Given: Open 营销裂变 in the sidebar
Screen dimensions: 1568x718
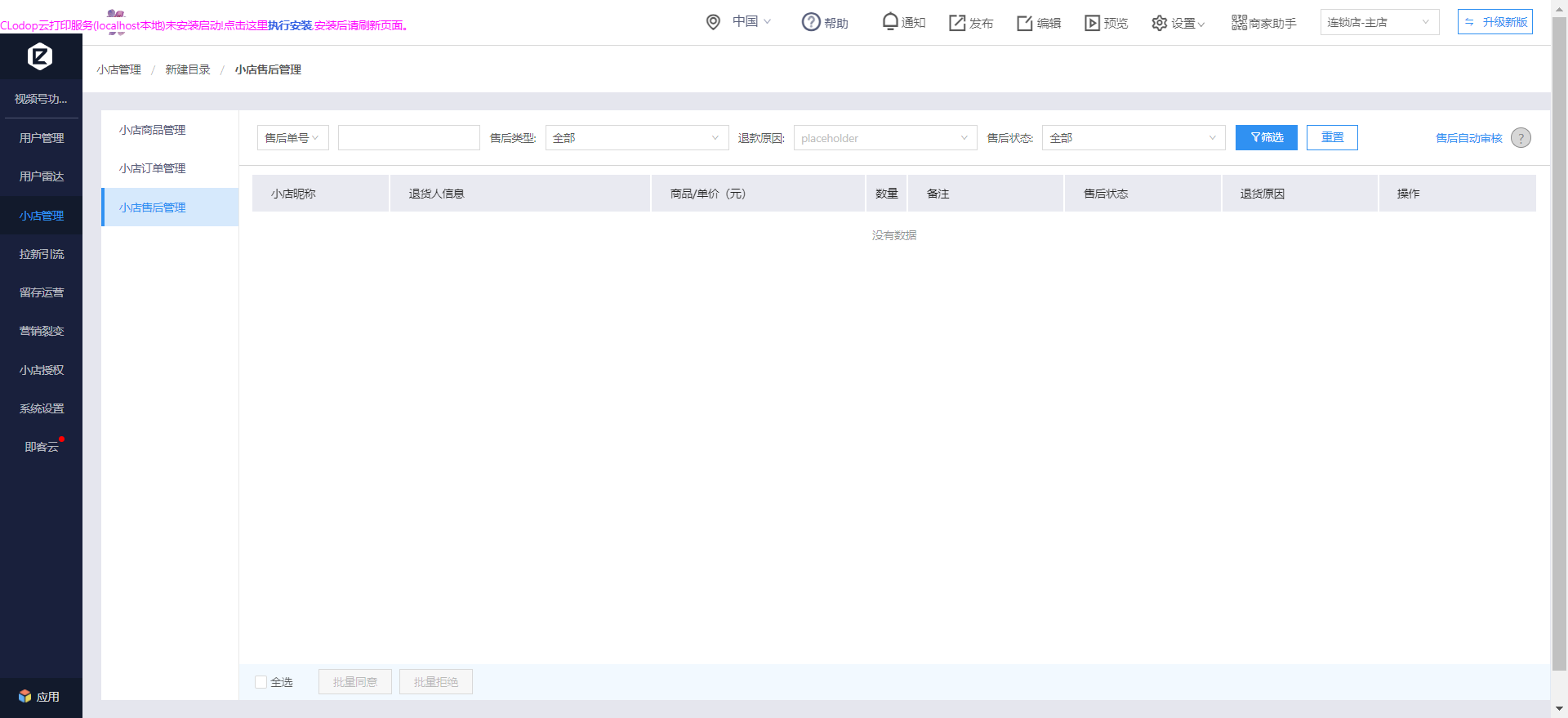Looking at the screenshot, I should coord(41,331).
